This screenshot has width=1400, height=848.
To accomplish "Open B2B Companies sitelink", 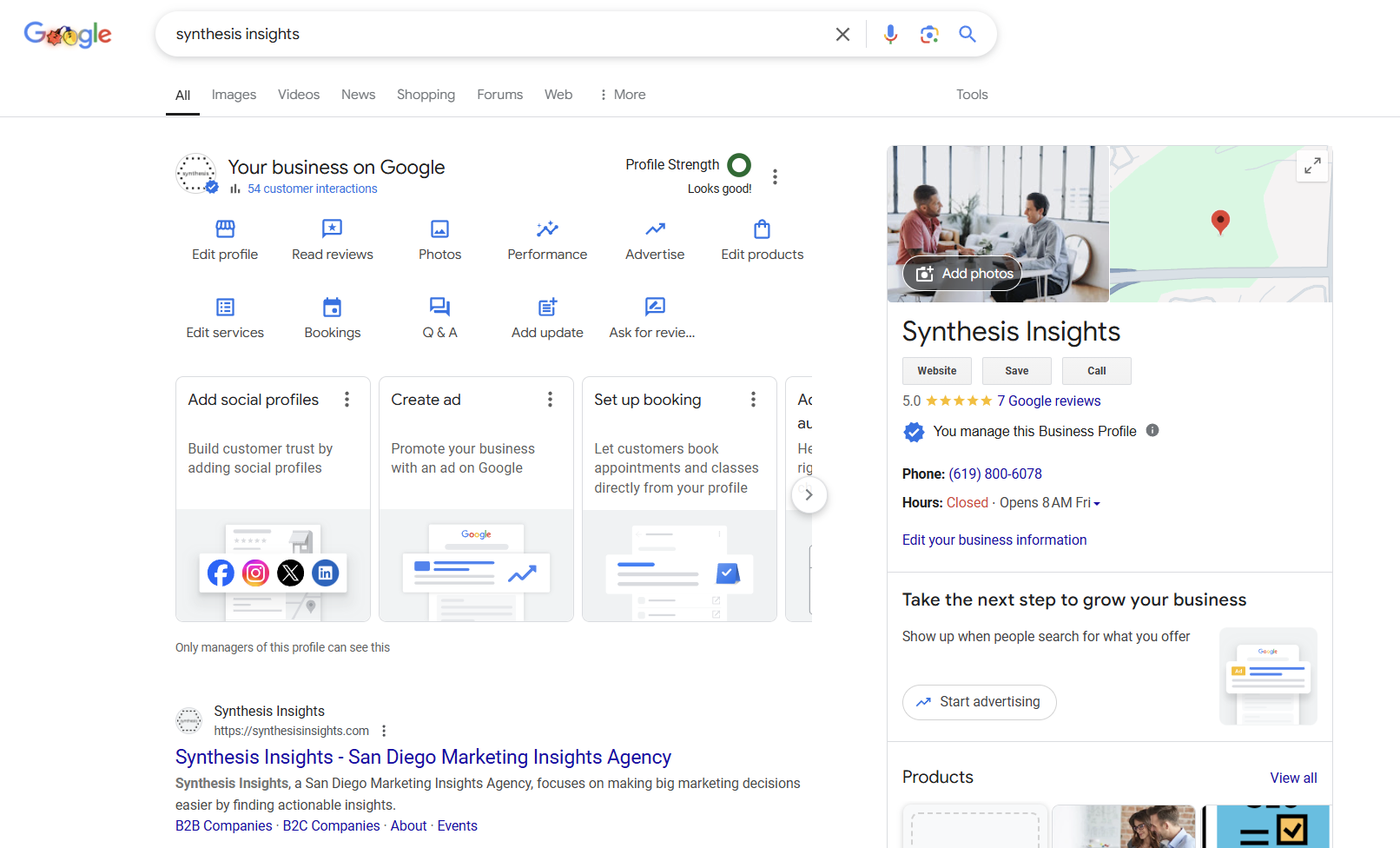I will coord(224,825).
